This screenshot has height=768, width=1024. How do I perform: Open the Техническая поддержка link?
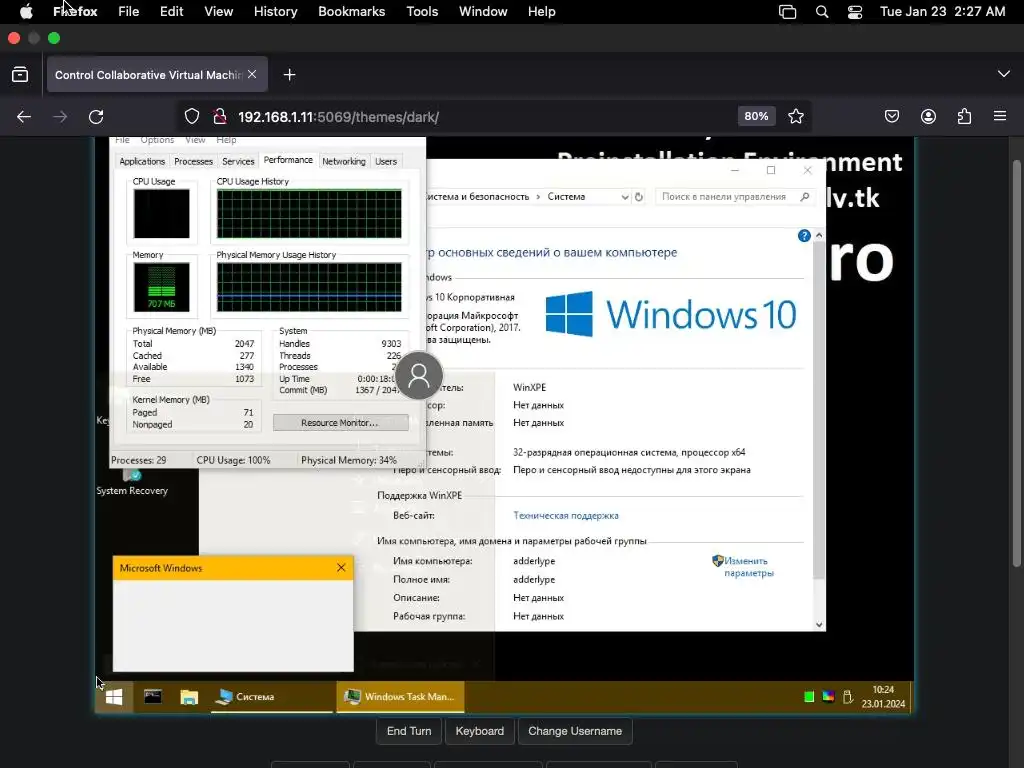tap(566, 515)
